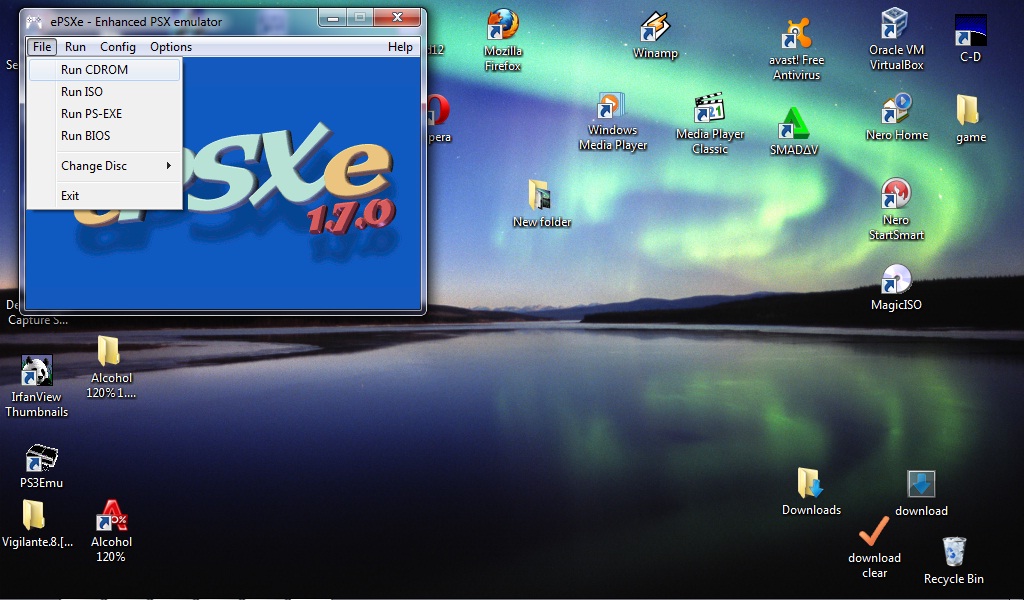Launch Media Player Classic icon
This screenshot has width=1024, height=600.
tap(710, 124)
